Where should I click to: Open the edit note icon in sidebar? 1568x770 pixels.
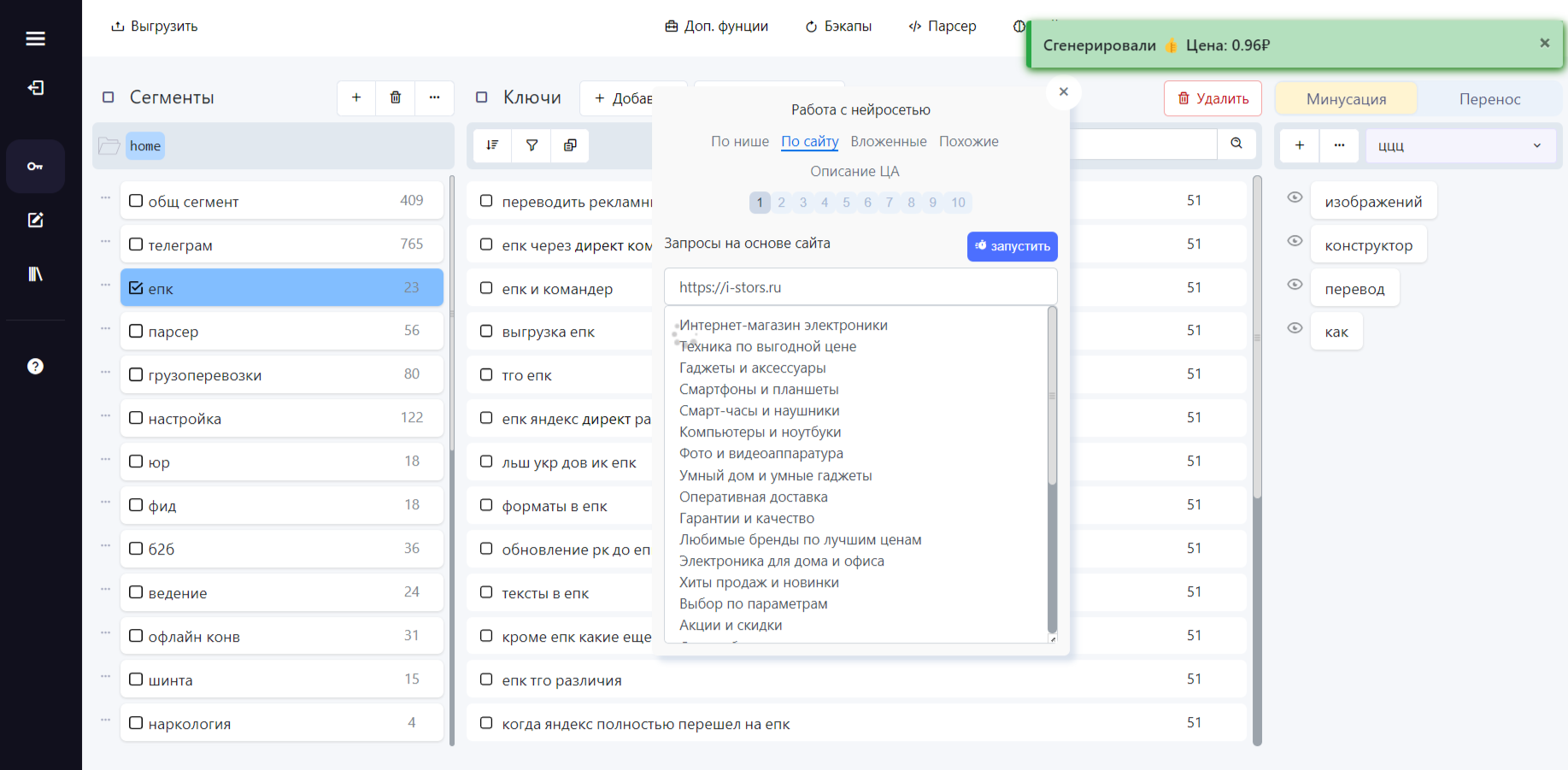tap(35, 220)
